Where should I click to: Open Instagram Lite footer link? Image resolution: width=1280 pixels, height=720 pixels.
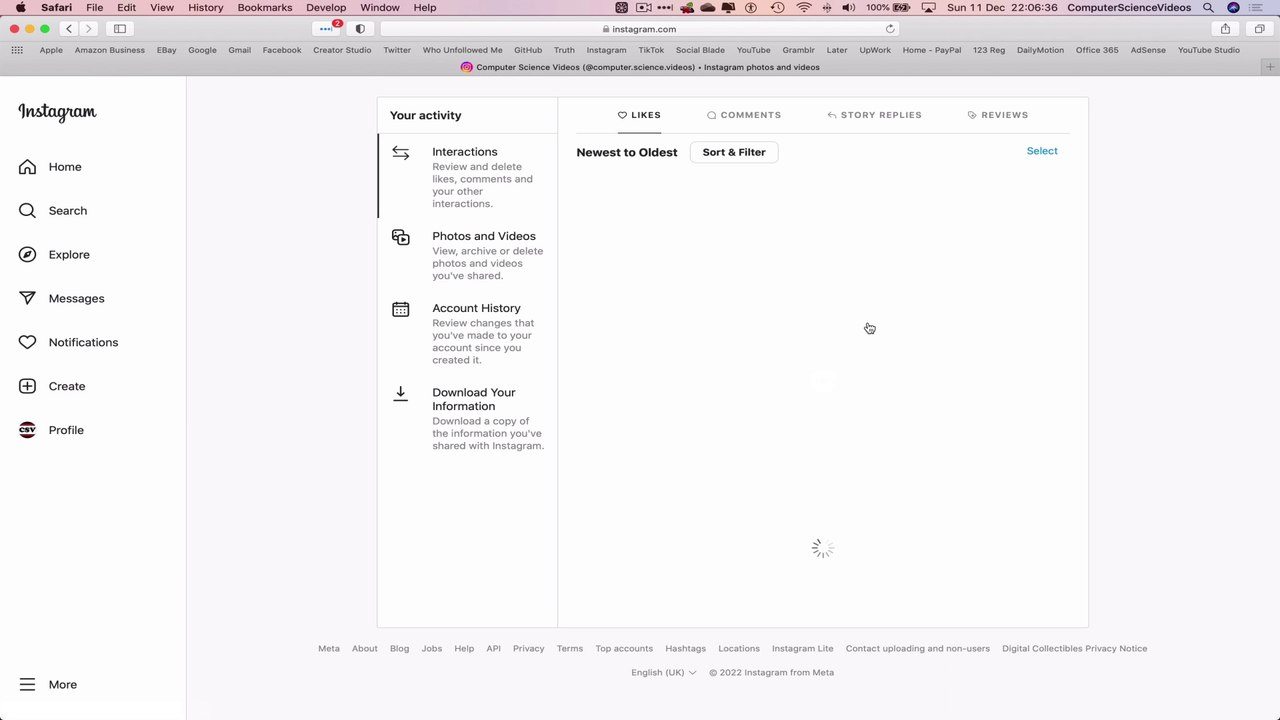(x=803, y=649)
